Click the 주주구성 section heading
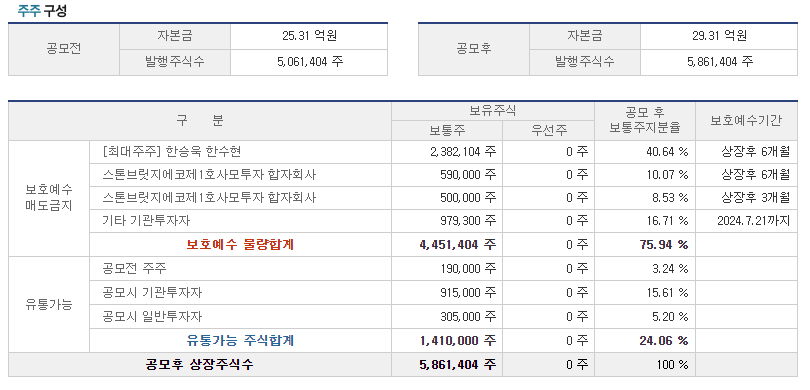Image resolution: width=810 pixels, height=390 pixels. [x=42, y=11]
